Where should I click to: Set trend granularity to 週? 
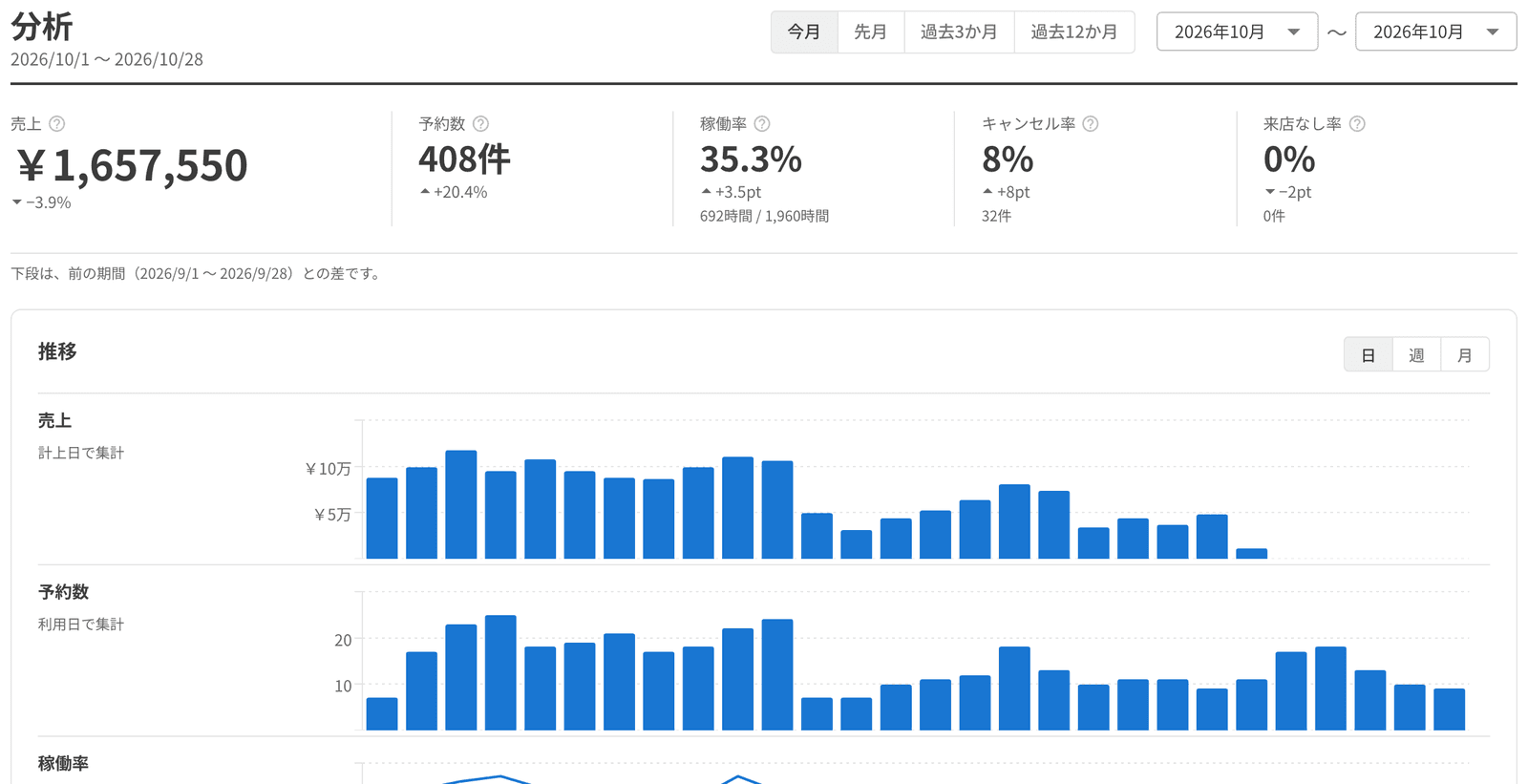coord(1416,355)
